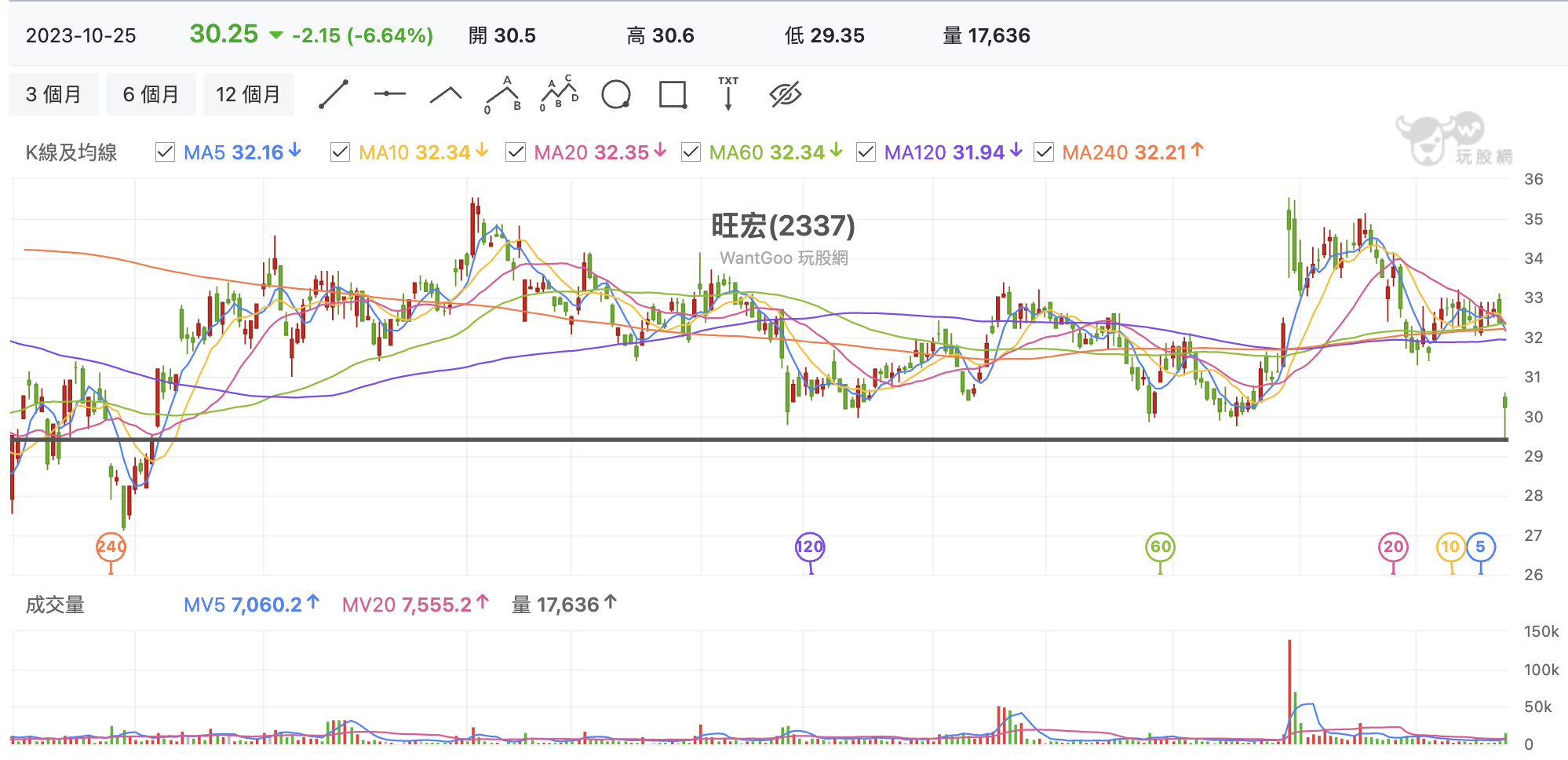Click the MV5 7,060.2 volume label

242,605
